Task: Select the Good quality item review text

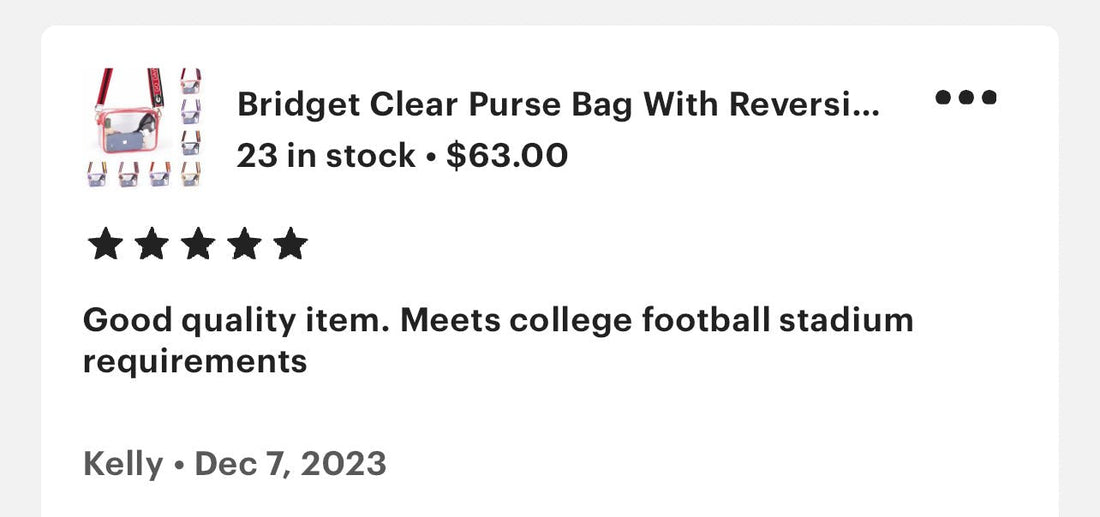Action: coord(498,341)
